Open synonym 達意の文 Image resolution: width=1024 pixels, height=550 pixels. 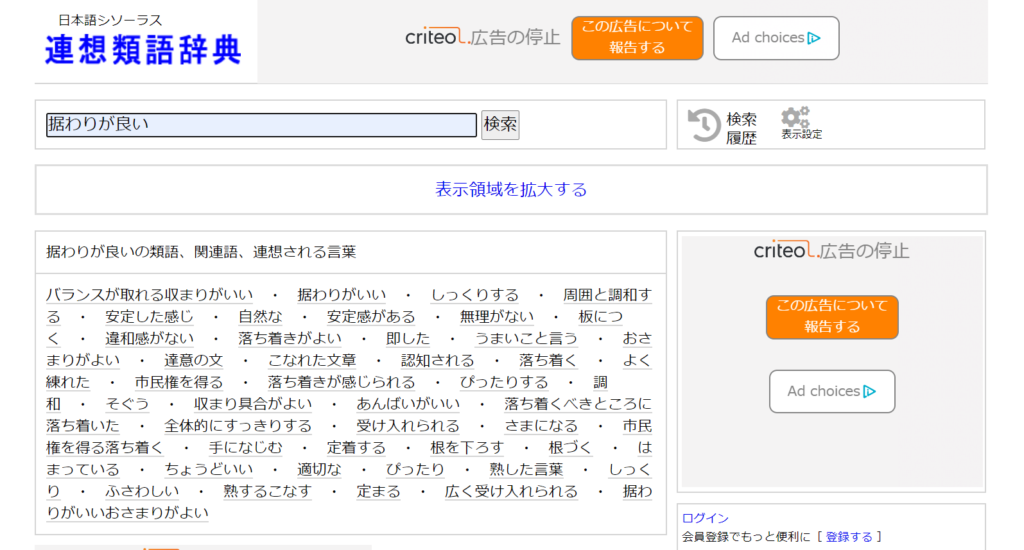[194, 361]
